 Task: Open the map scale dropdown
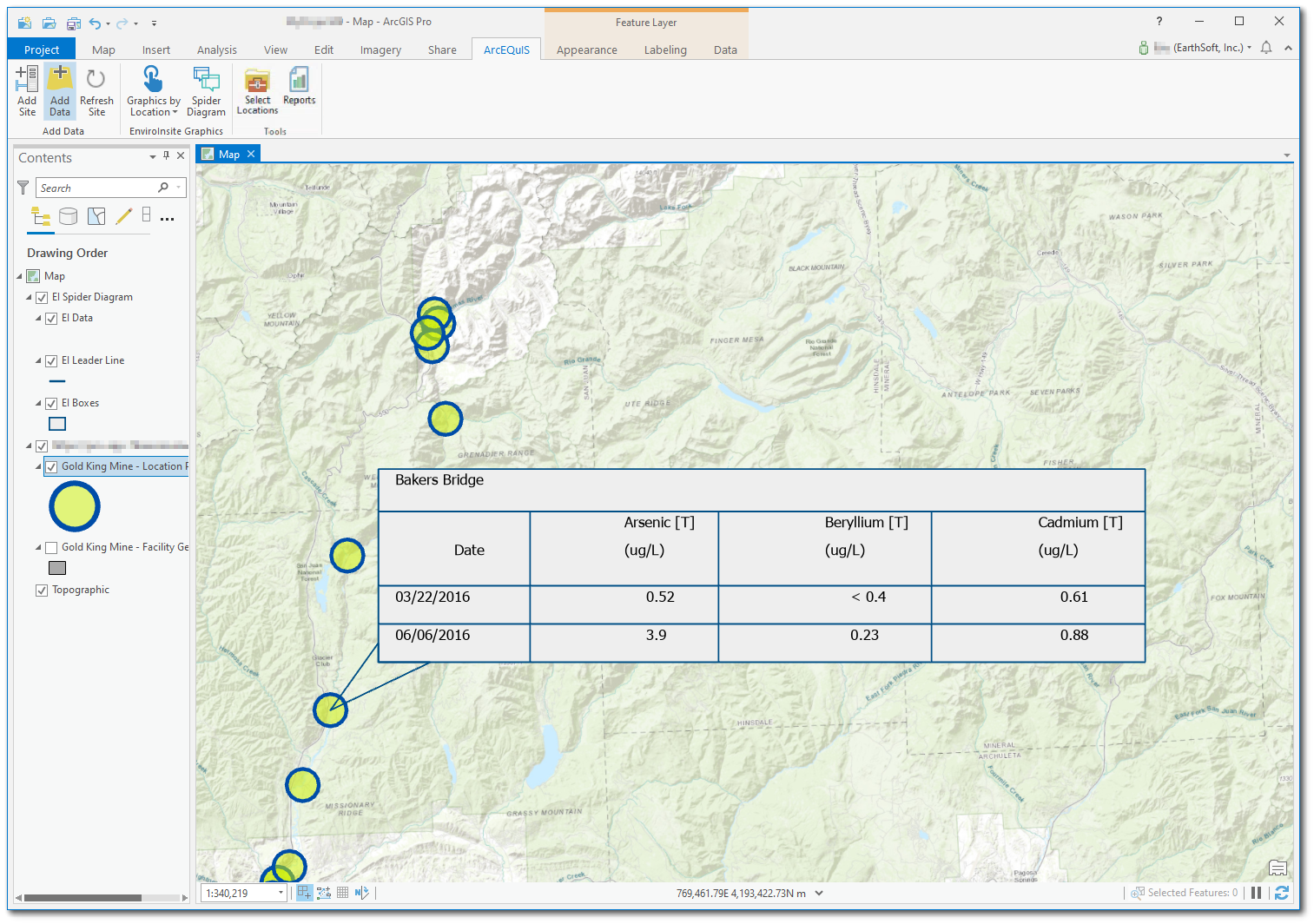281,893
